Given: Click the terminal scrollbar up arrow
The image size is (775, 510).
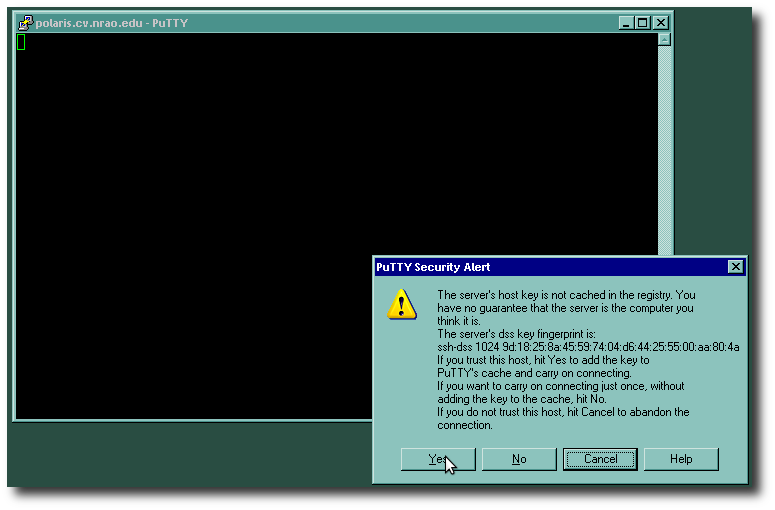Looking at the screenshot, I should [x=664, y=40].
